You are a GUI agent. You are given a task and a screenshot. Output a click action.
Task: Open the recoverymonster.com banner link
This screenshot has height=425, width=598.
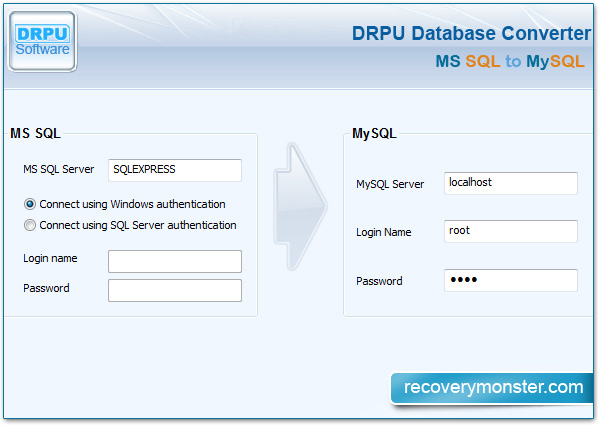click(x=492, y=388)
